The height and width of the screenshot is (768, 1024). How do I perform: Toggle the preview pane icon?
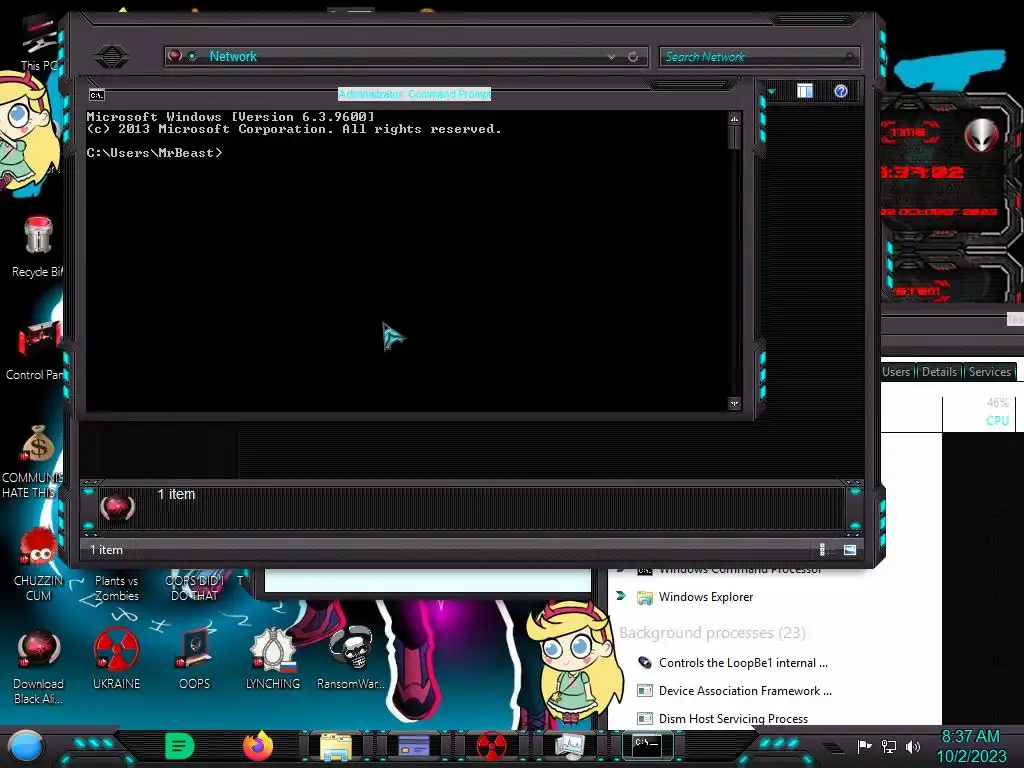pyautogui.click(x=805, y=91)
